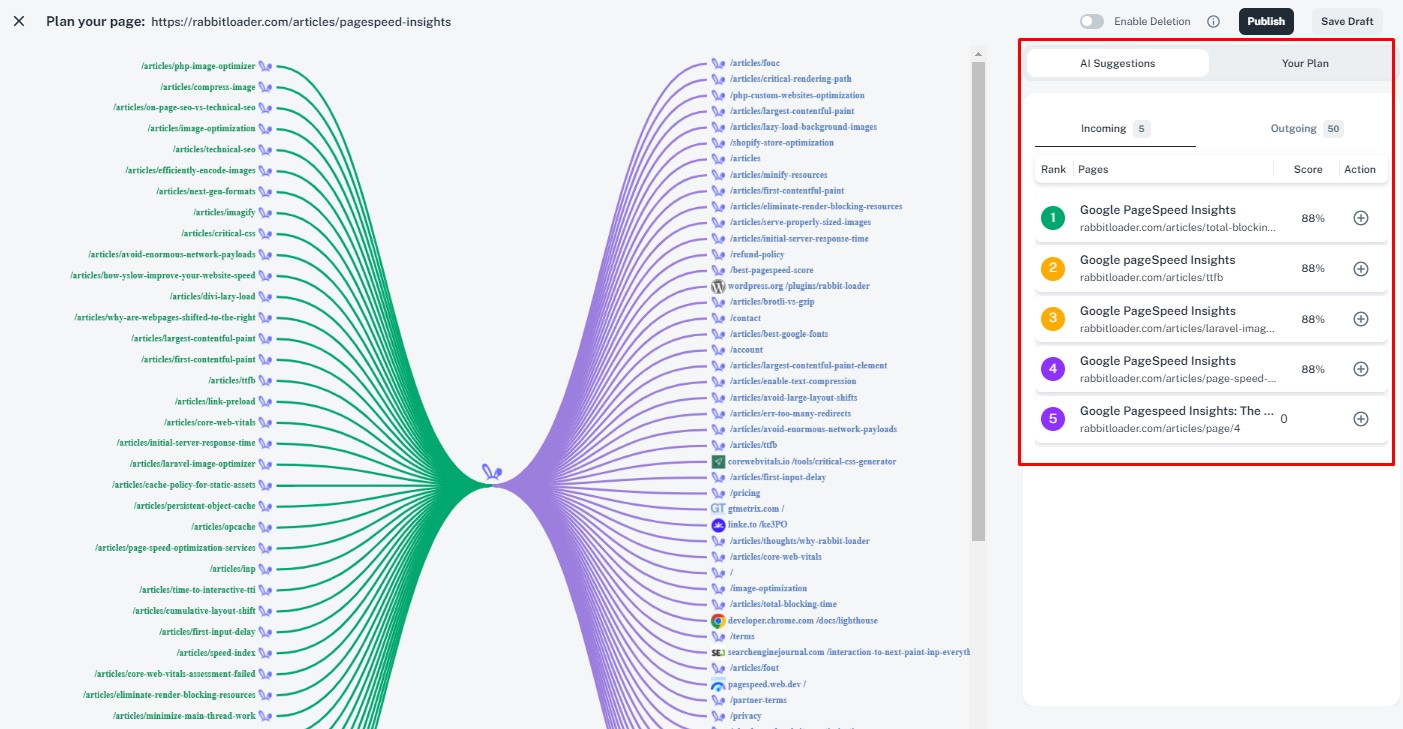Click the Save Draft button
This screenshot has height=729, width=1403.
coord(1346,21)
